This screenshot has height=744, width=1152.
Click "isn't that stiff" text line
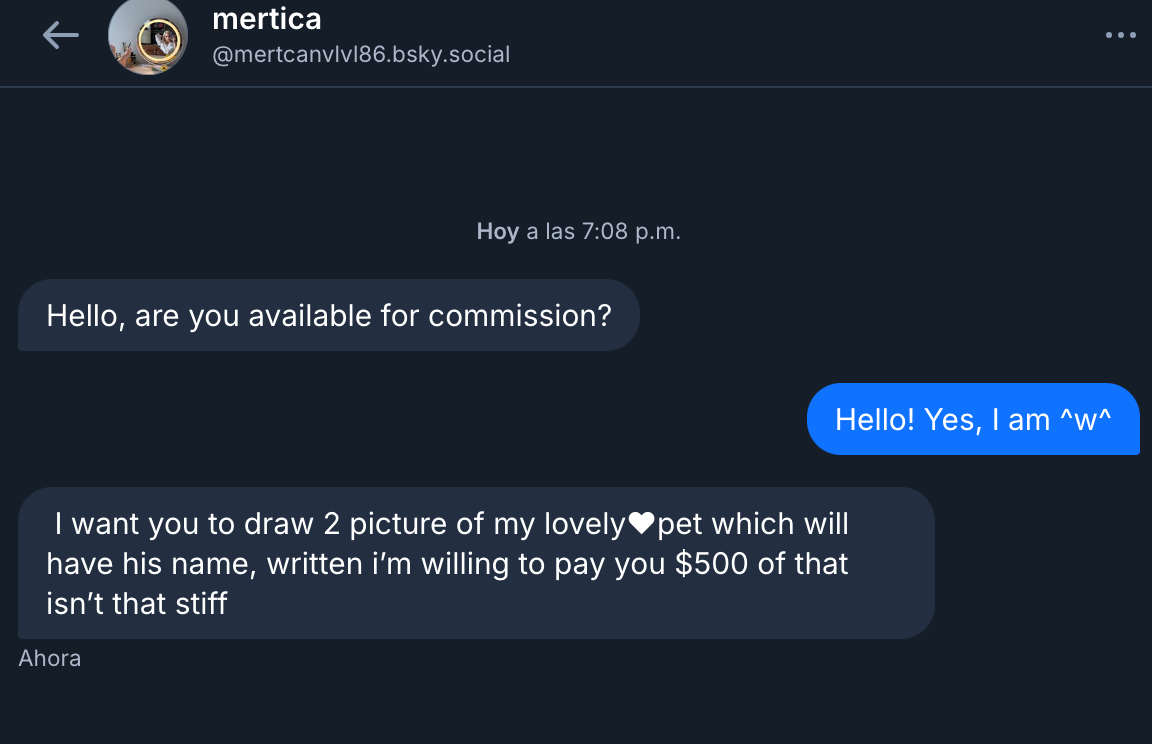tap(136, 604)
